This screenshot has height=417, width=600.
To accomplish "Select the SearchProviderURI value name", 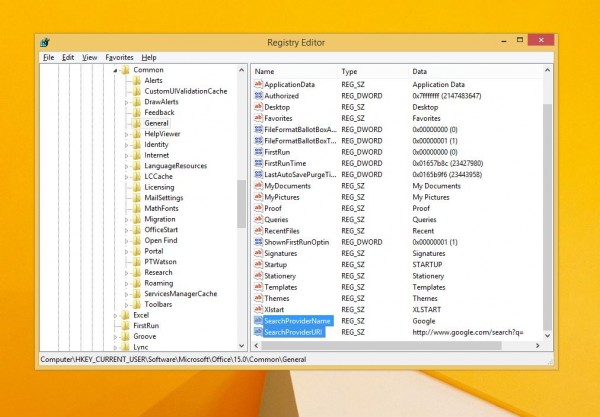I will click(294, 332).
